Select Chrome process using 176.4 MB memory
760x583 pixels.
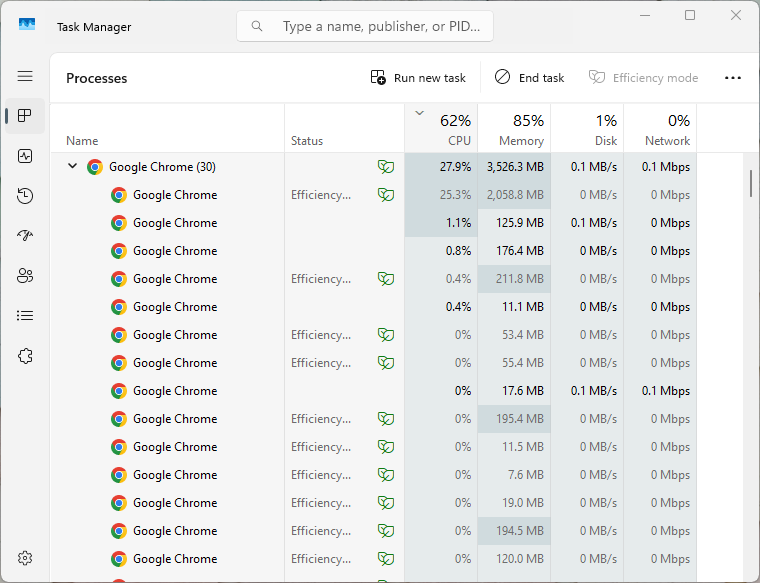point(373,251)
